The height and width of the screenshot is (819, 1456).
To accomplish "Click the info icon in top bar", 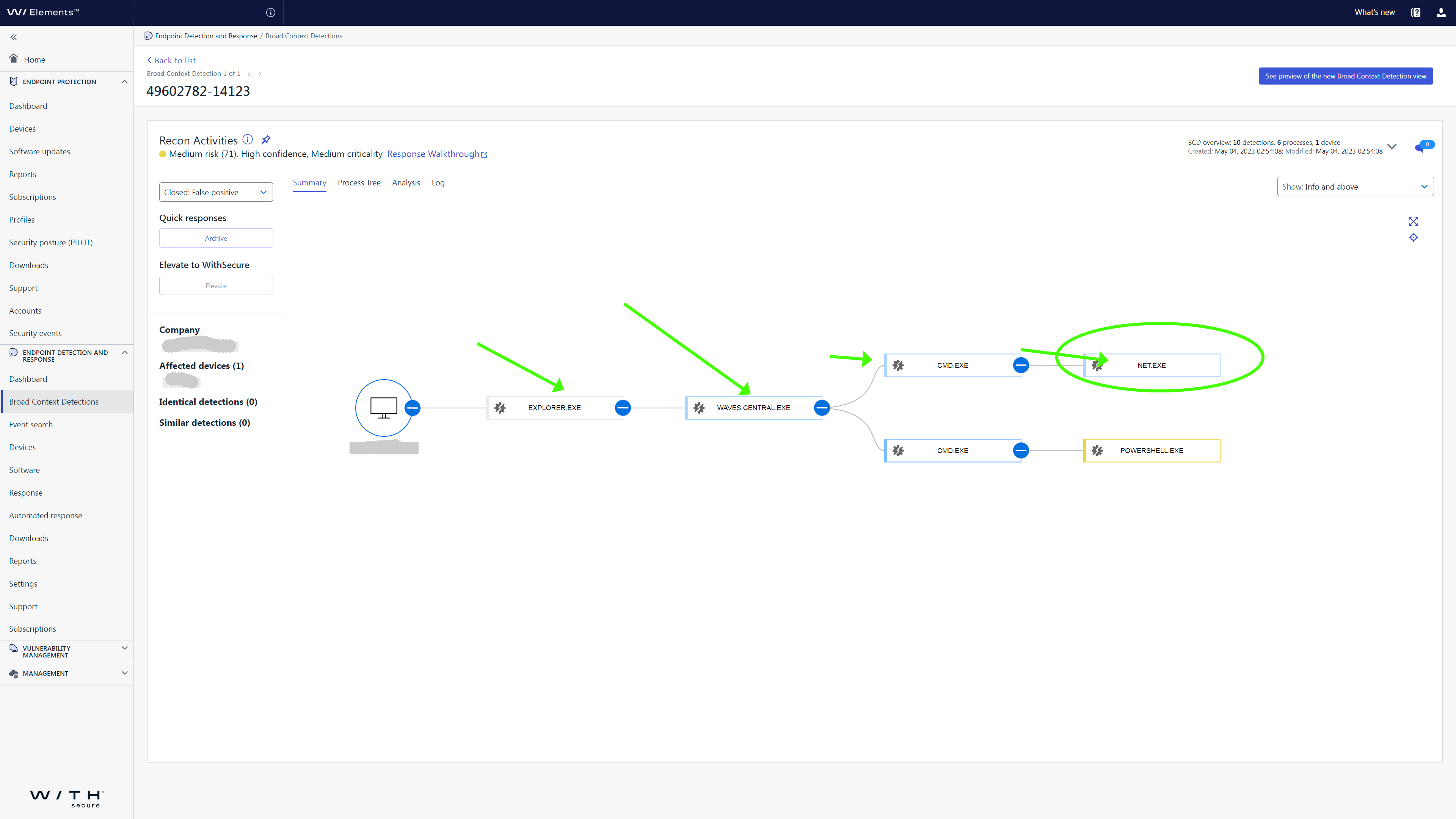I will pyautogui.click(x=271, y=13).
